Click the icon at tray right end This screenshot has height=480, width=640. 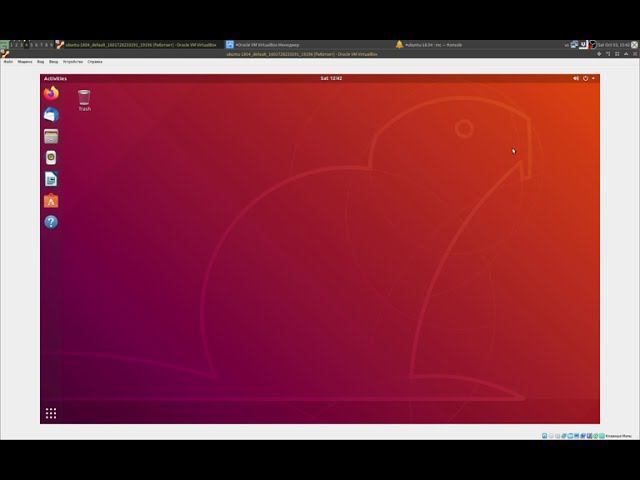point(635,45)
